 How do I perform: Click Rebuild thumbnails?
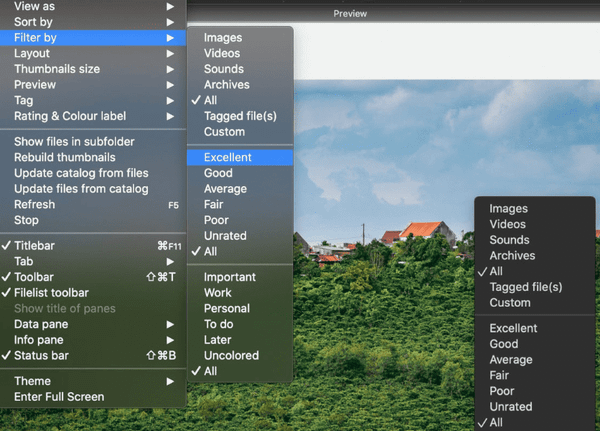pos(93,158)
